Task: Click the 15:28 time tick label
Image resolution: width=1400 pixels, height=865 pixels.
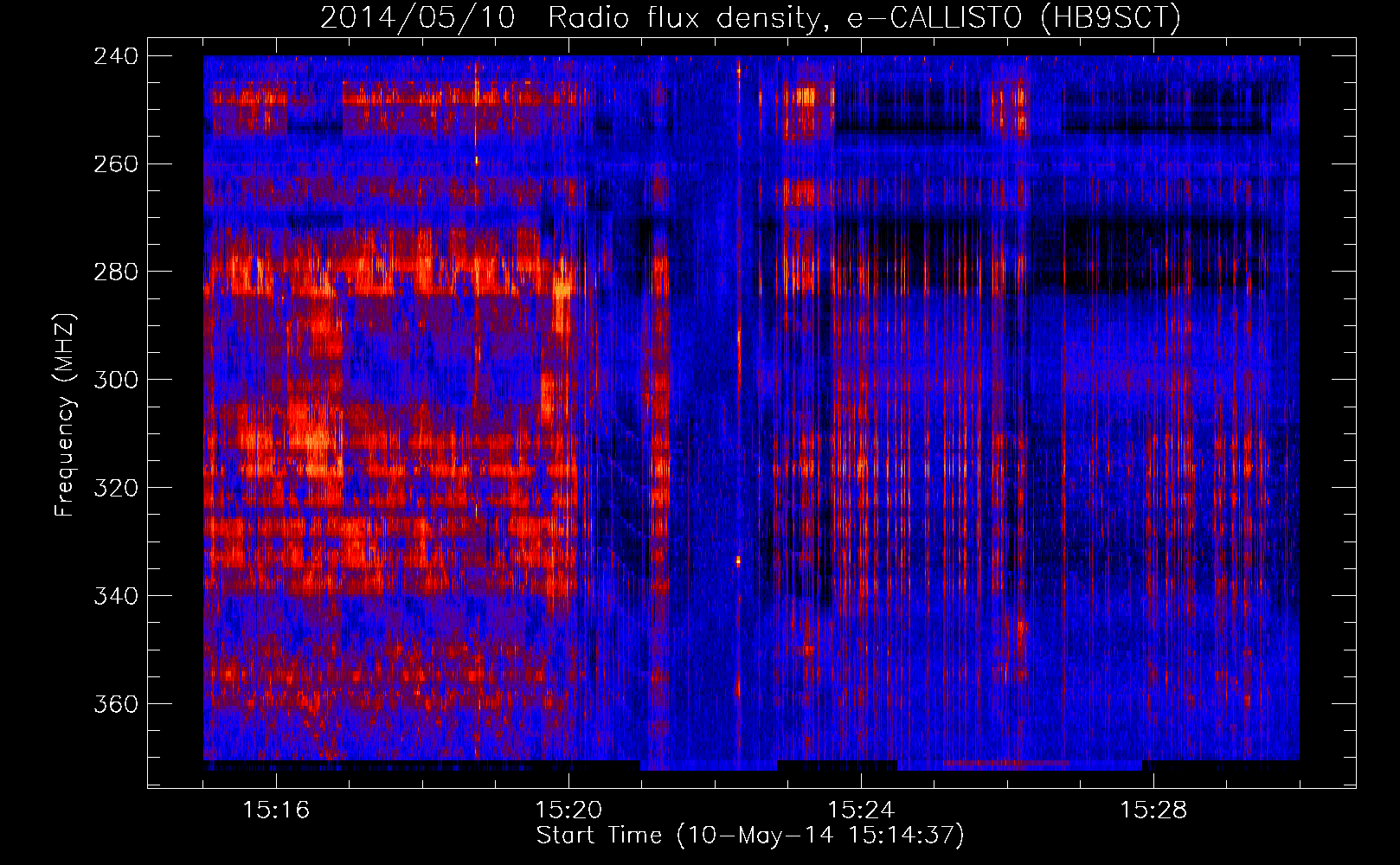Action: [x=1153, y=810]
